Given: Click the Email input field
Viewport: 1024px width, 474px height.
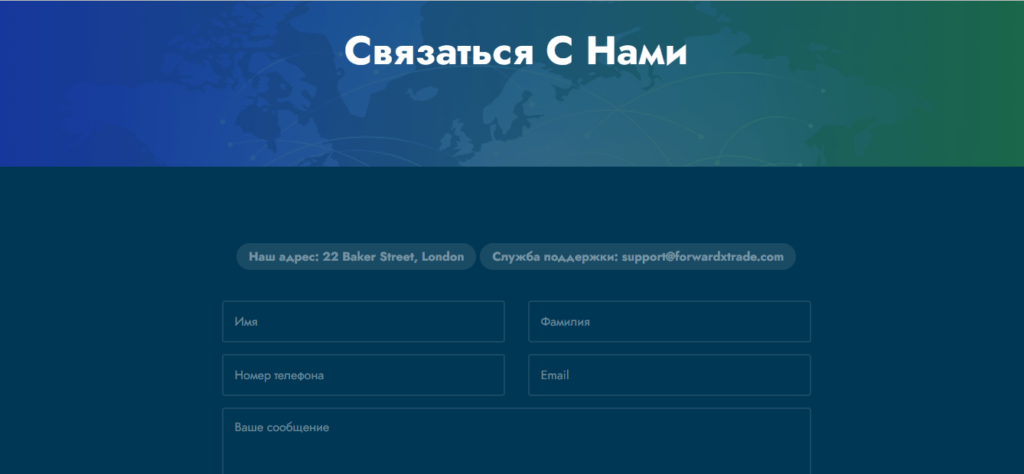Looking at the screenshot, I should (x=669, y=375).
